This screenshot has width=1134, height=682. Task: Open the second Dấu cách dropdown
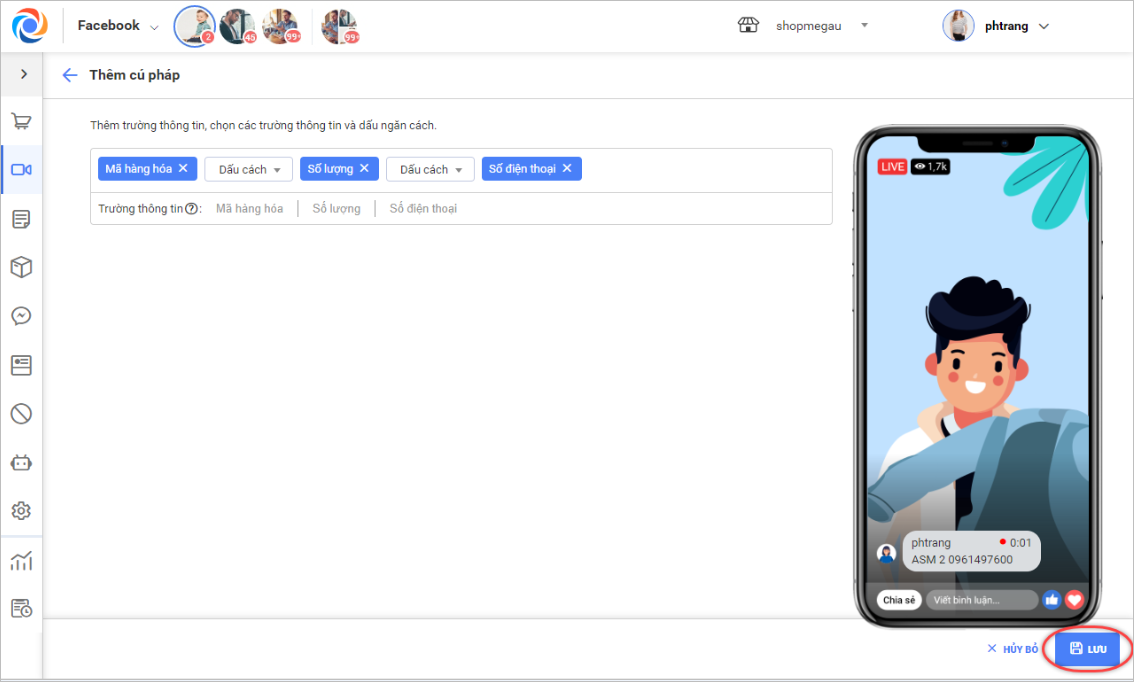point(430,169)
